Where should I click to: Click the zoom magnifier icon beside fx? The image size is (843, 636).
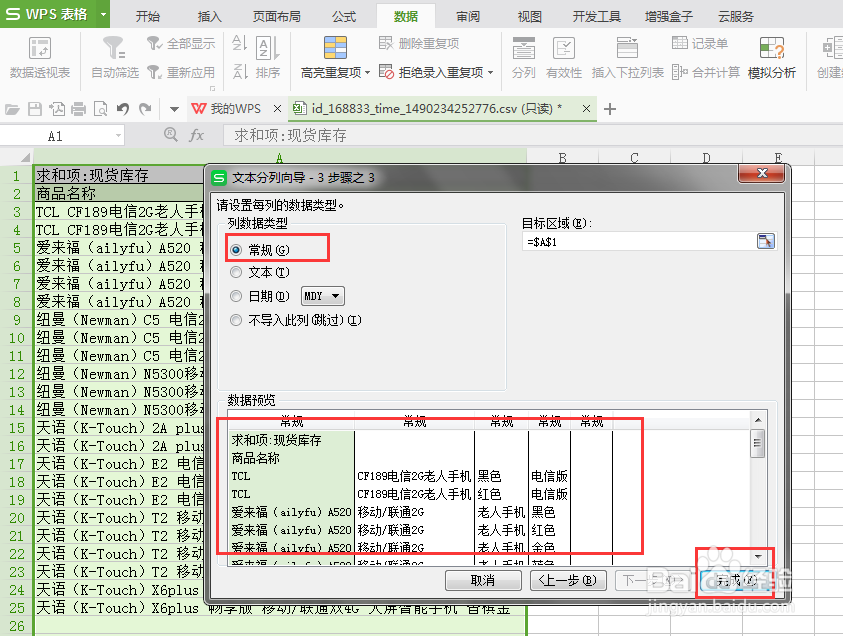tap(171, 134)
